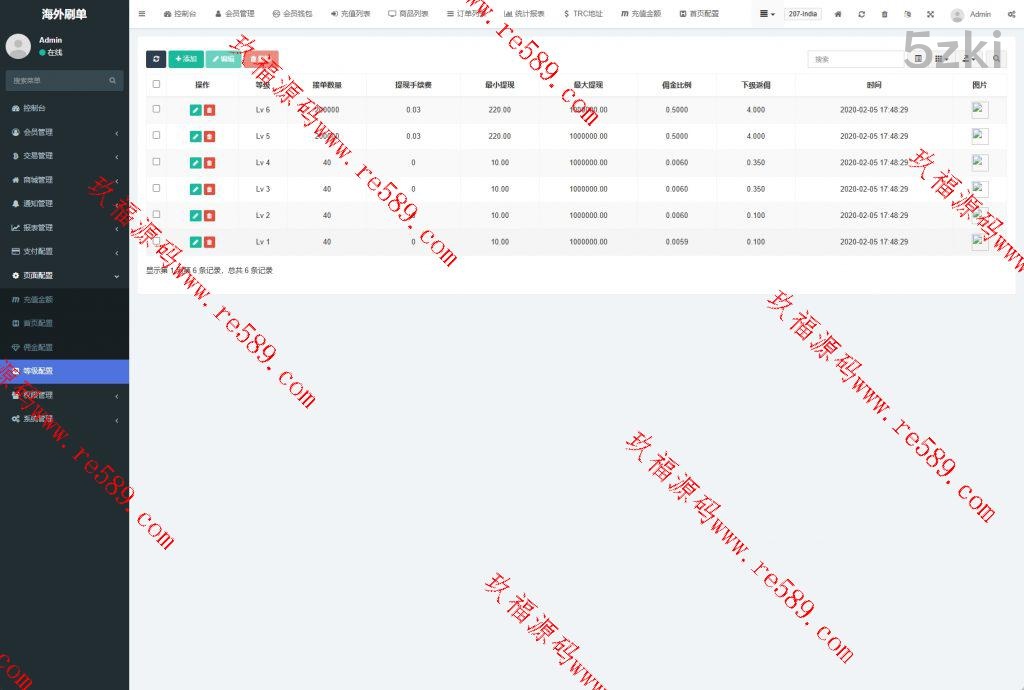Open the settings cogs icon top right
This screenshot has width=1024, height=690.
(1011, 14)
